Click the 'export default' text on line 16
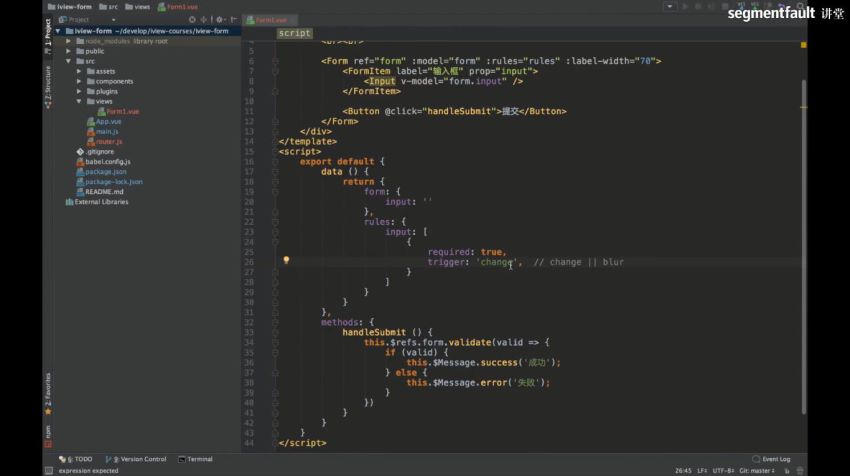The height and width of the screenshot is (476, 850). (337, 162)
